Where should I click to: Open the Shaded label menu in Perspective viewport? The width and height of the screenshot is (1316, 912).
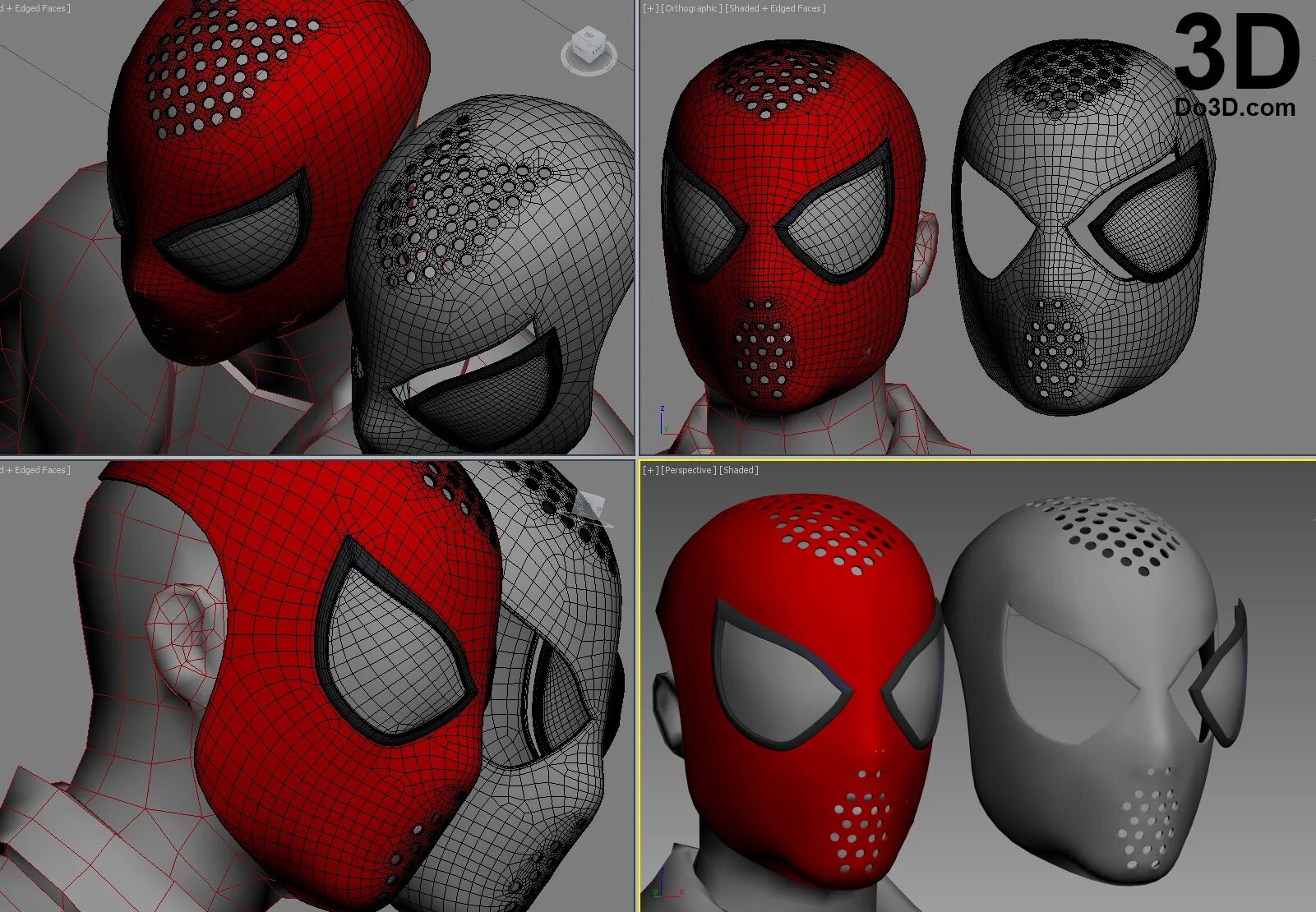[739, 470]
